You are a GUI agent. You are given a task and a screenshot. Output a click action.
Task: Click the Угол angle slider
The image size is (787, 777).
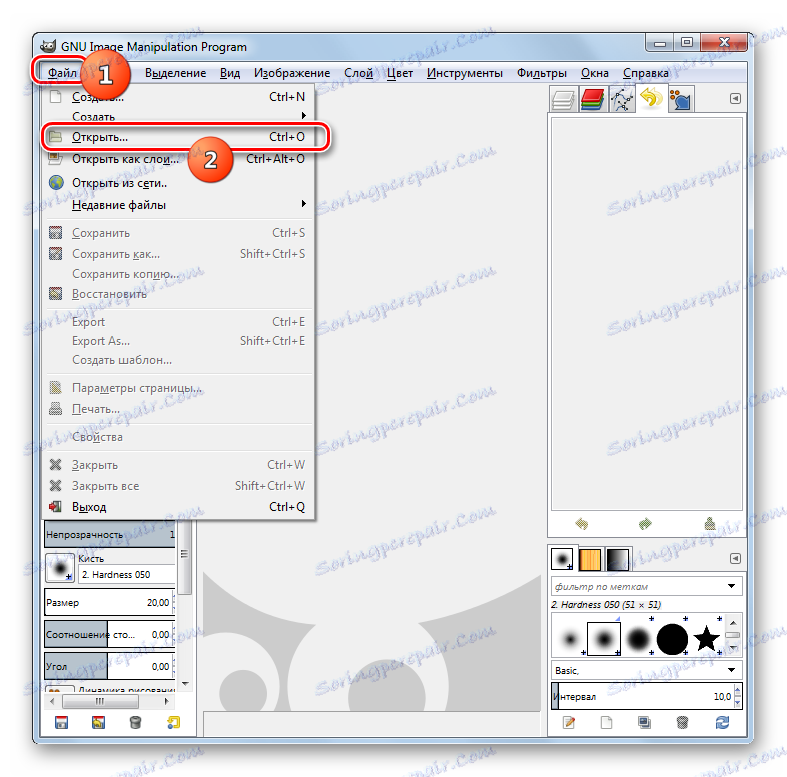point(108,667)
